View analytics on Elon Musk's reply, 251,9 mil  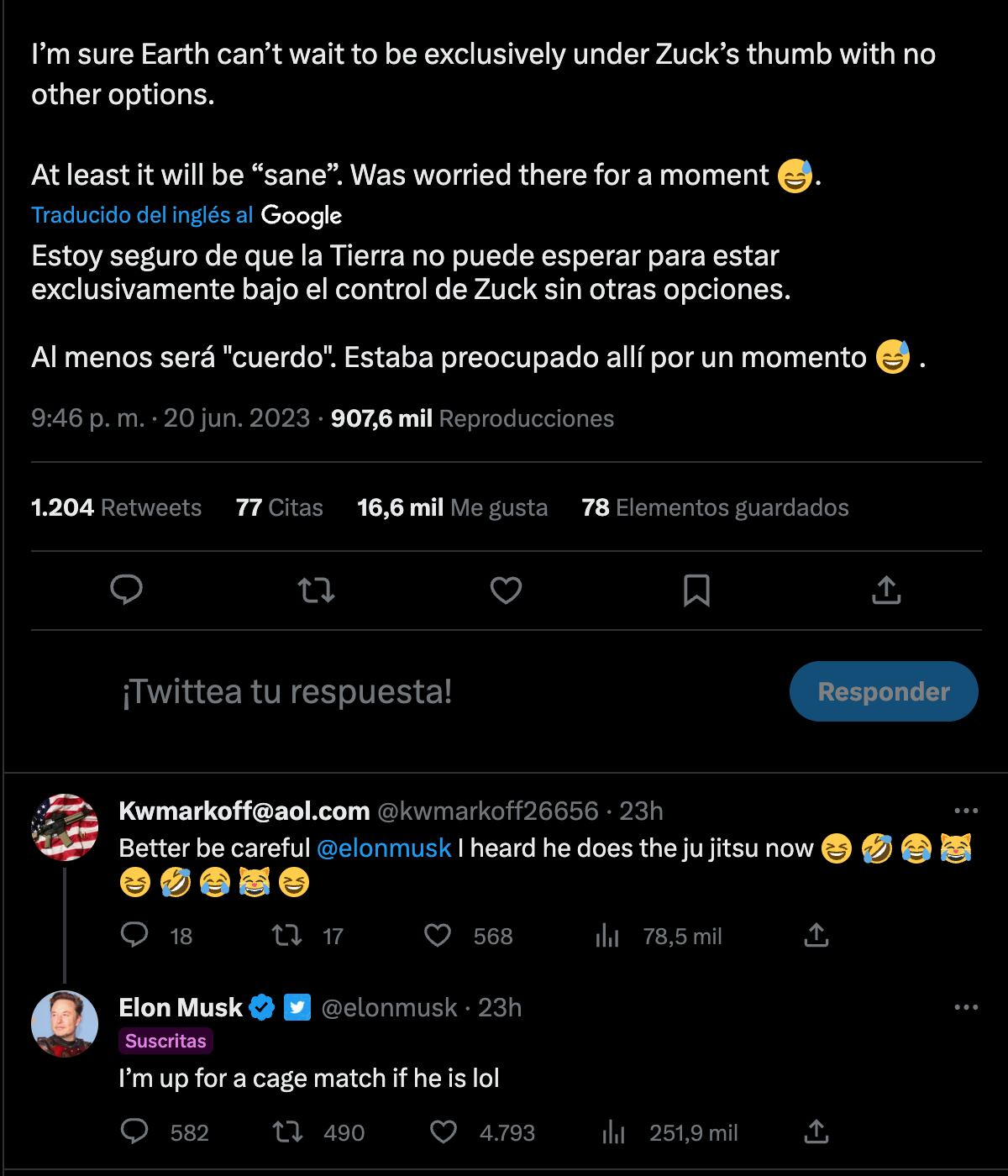[614, 1132]
